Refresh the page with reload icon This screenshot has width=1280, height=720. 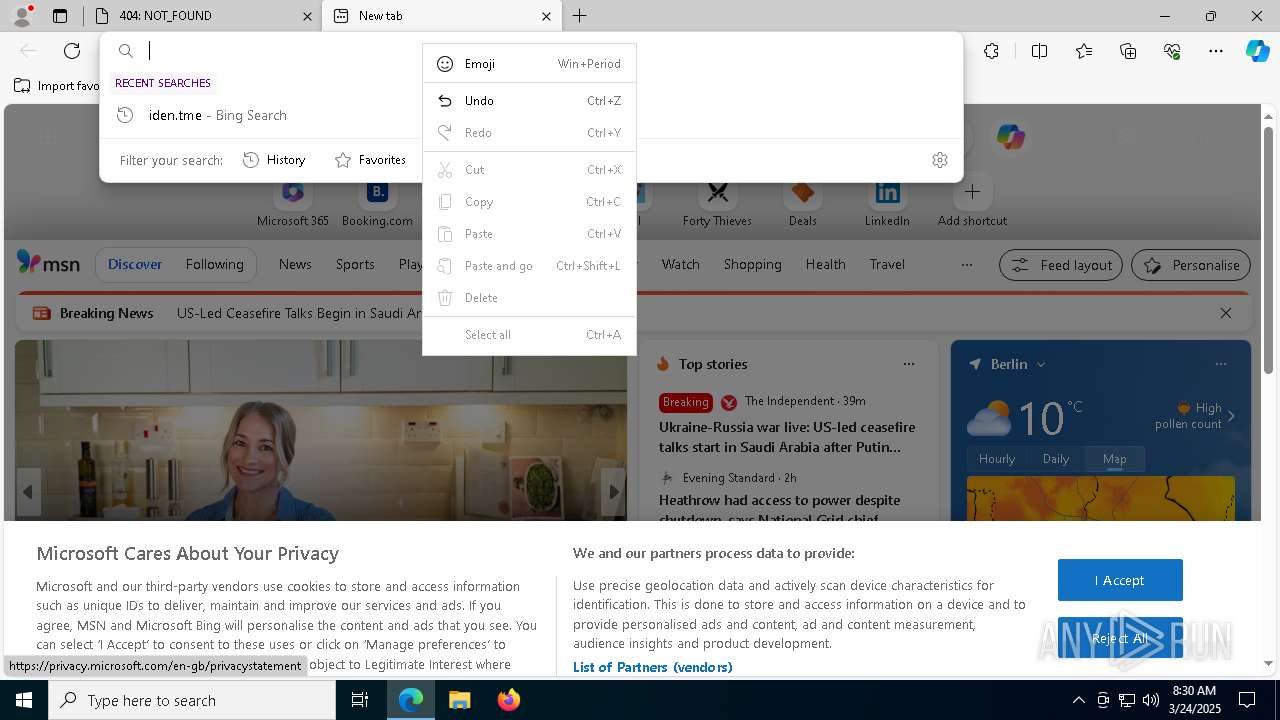[72, 51]
